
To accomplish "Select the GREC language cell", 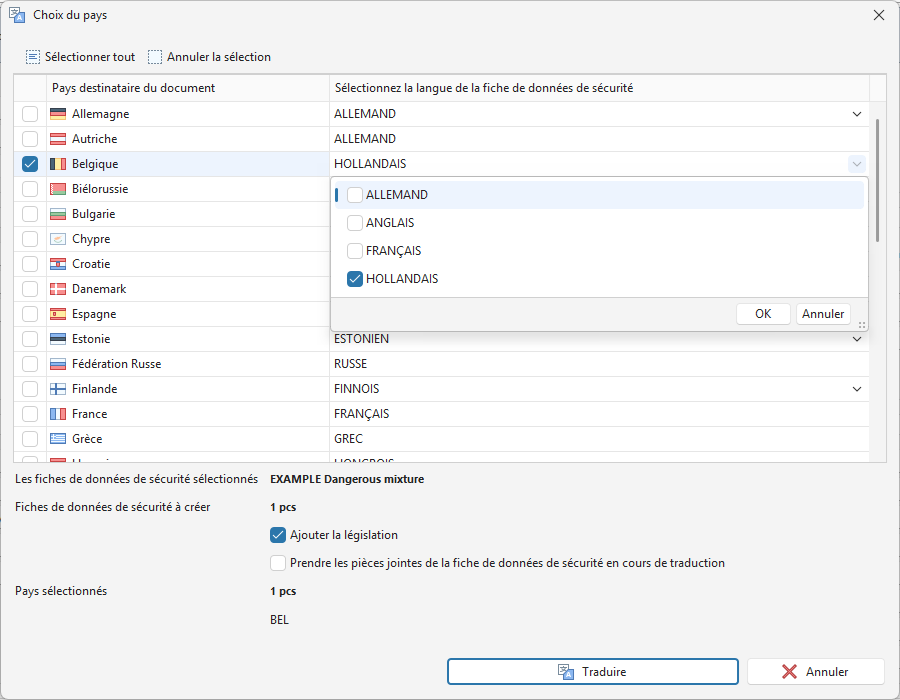I will tap(599, 439).
